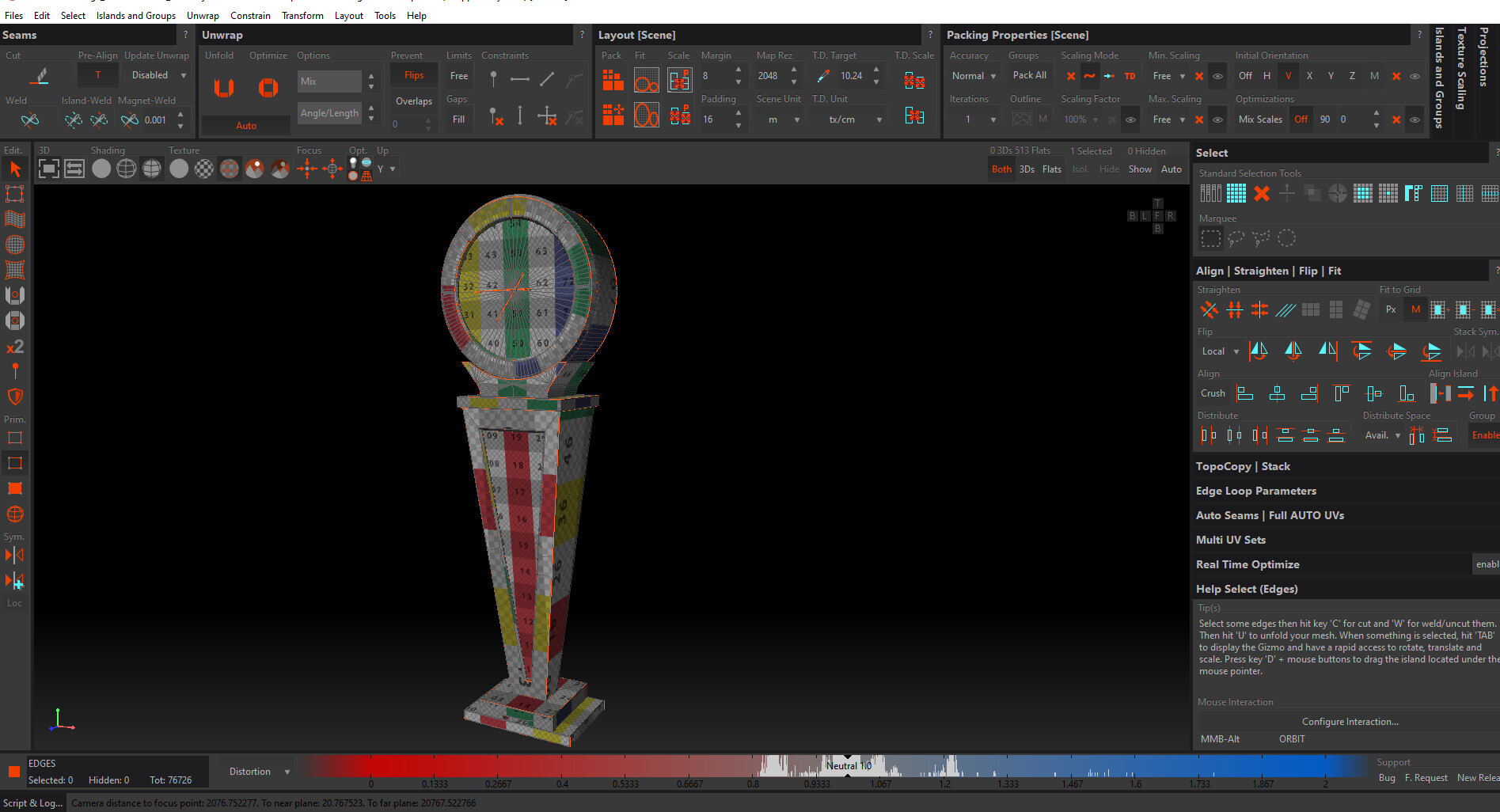The width and height of the screenshot is (1500, 812).
Task: Open the Unwrap menu
Action: 203,15
